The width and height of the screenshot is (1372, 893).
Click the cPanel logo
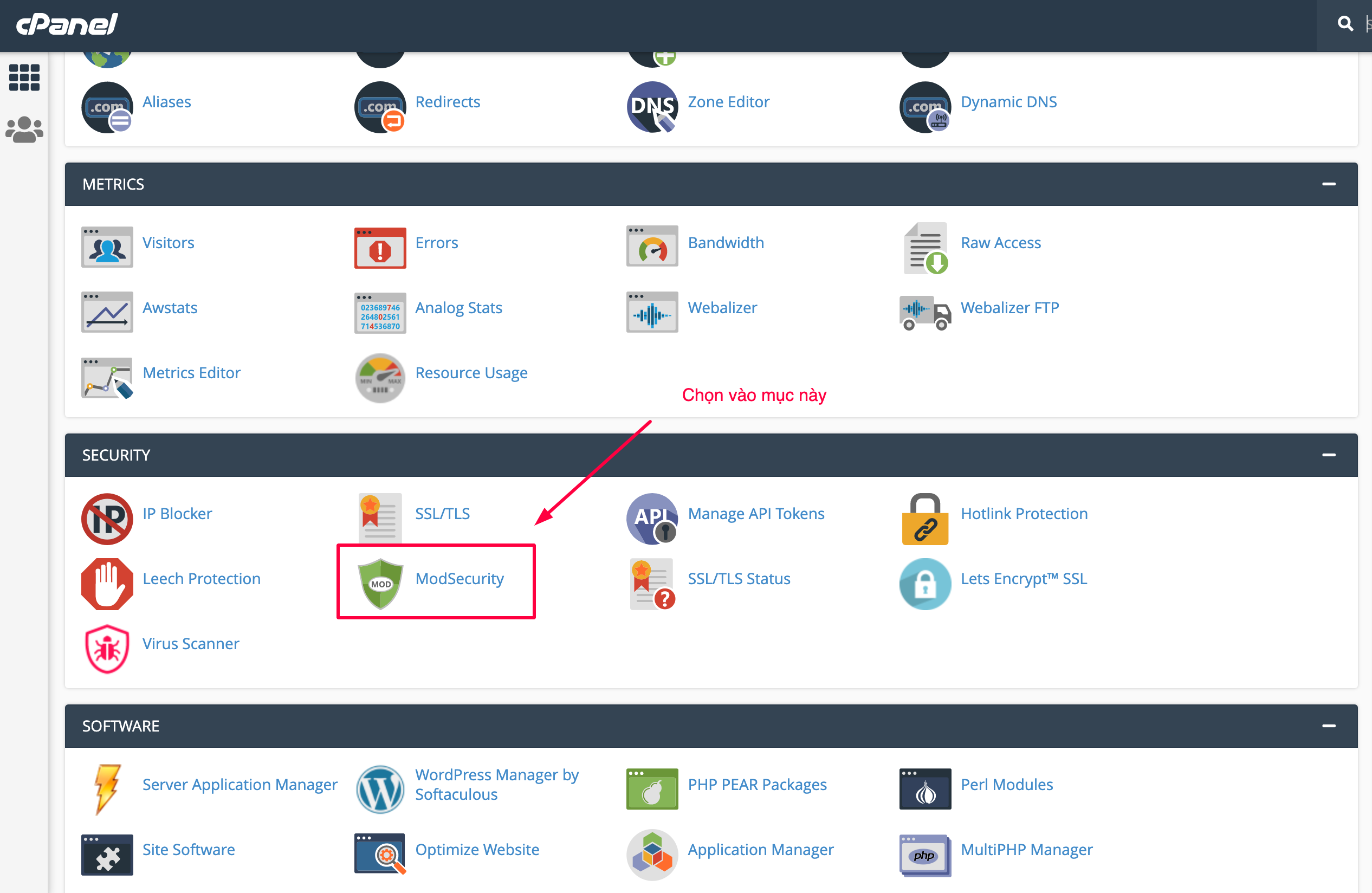tap(67, 24)
